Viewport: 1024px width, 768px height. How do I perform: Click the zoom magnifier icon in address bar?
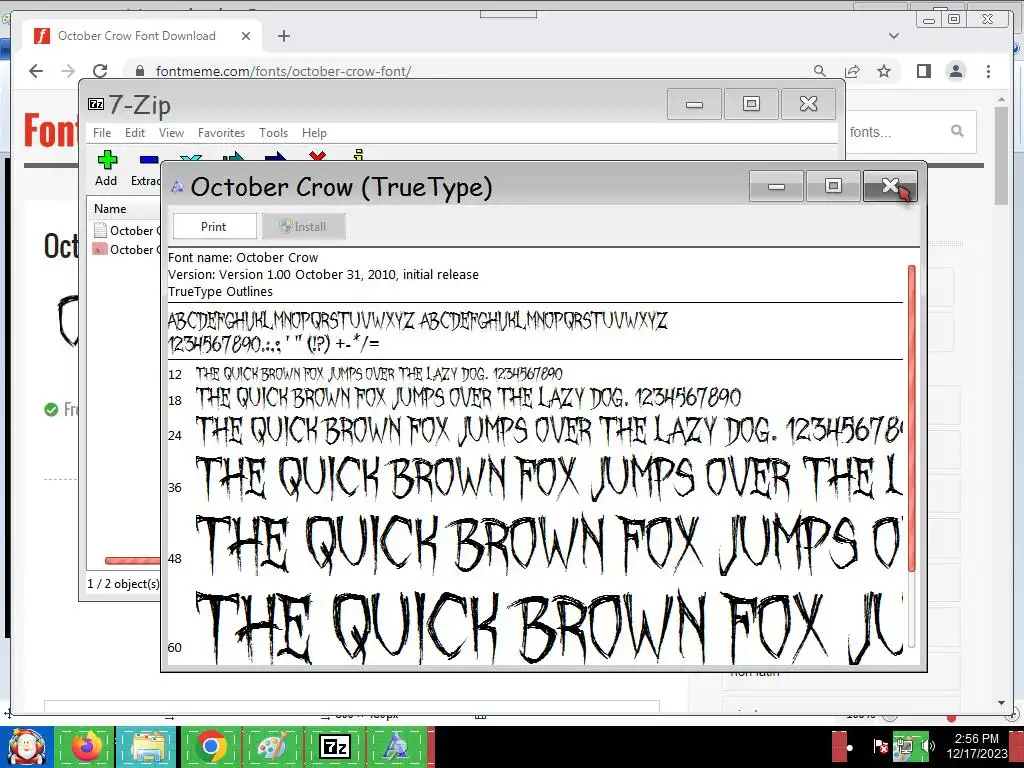[820, 71]
